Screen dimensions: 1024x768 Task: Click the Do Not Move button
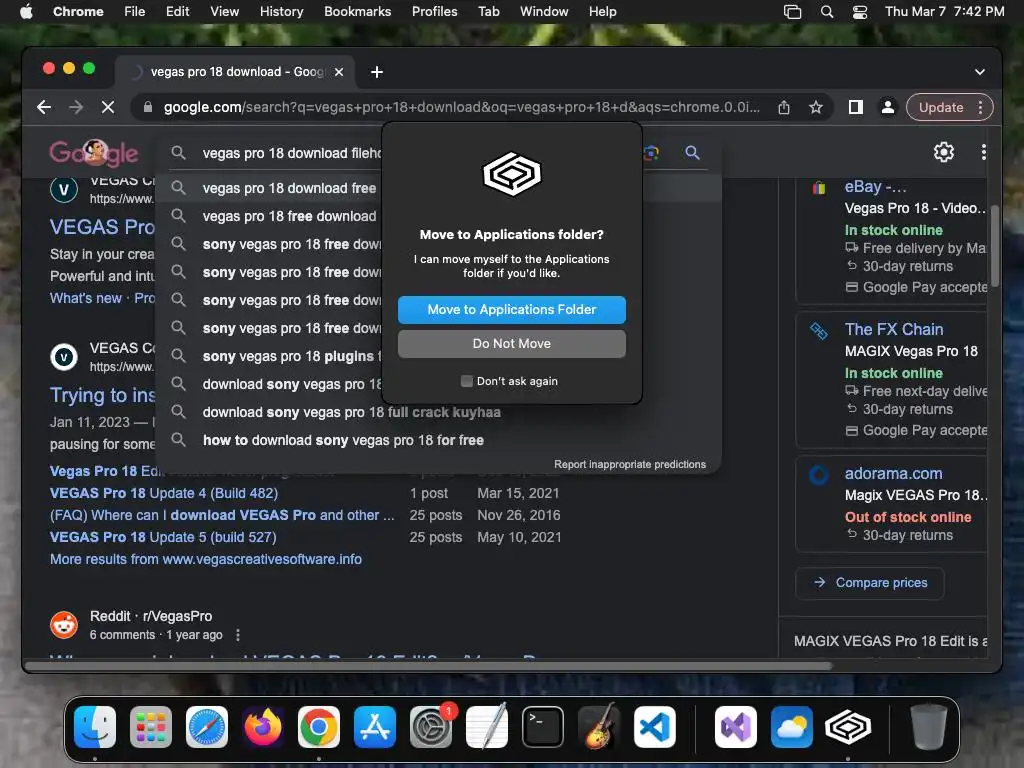click(x=511, y=344)
